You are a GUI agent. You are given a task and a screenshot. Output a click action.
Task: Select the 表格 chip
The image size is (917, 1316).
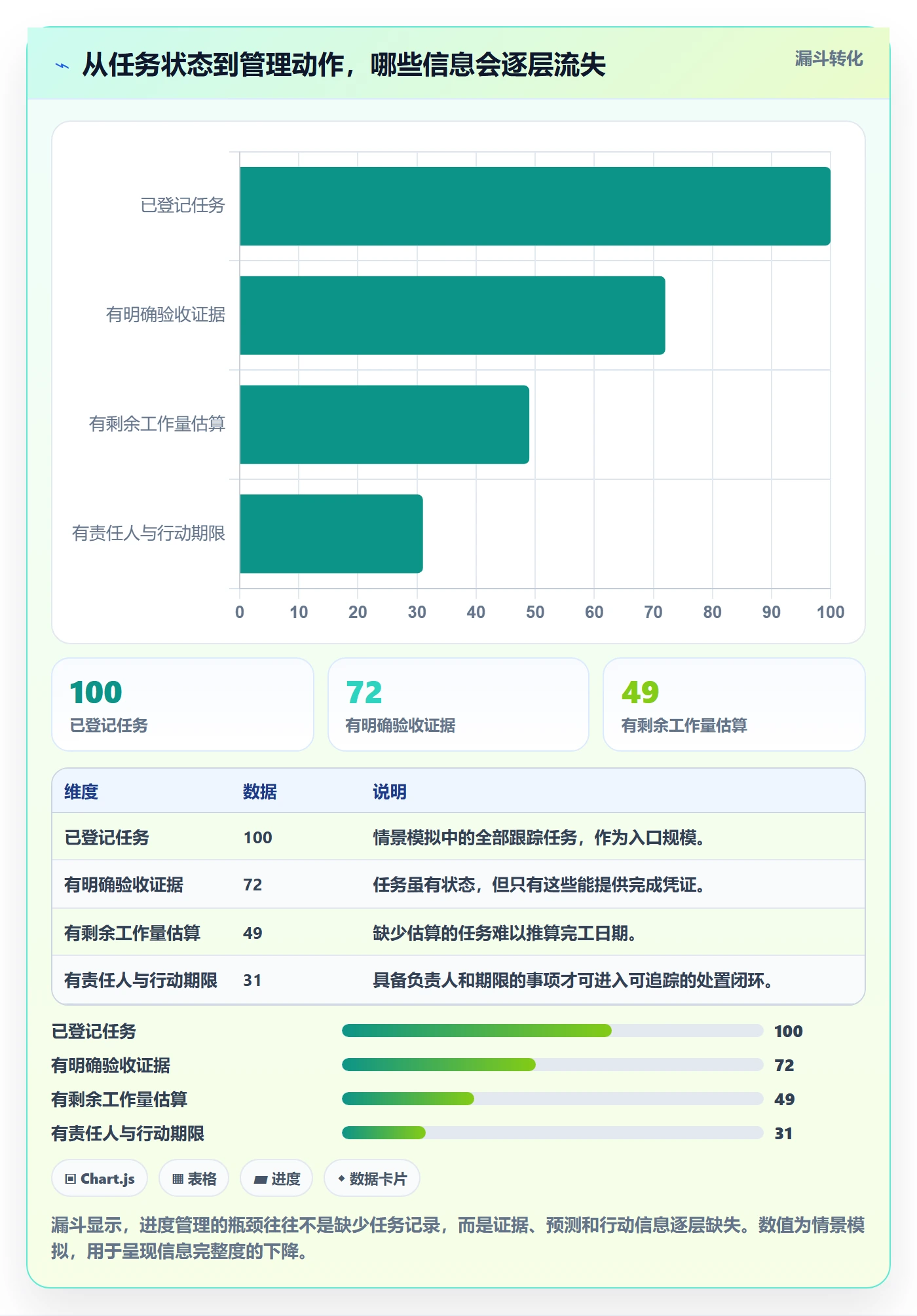click(194, 1179)
